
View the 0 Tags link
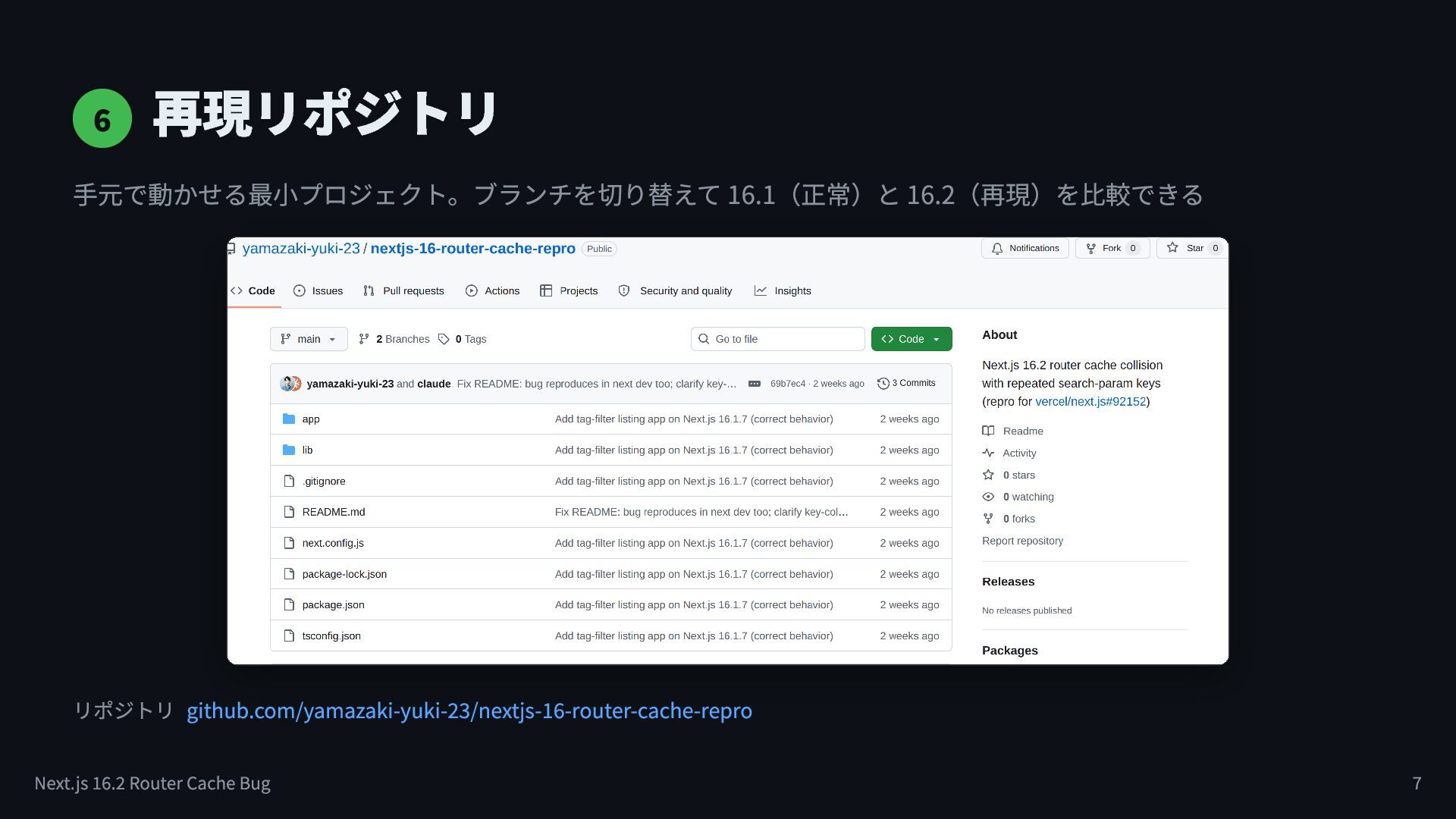[x=463, y=339]
